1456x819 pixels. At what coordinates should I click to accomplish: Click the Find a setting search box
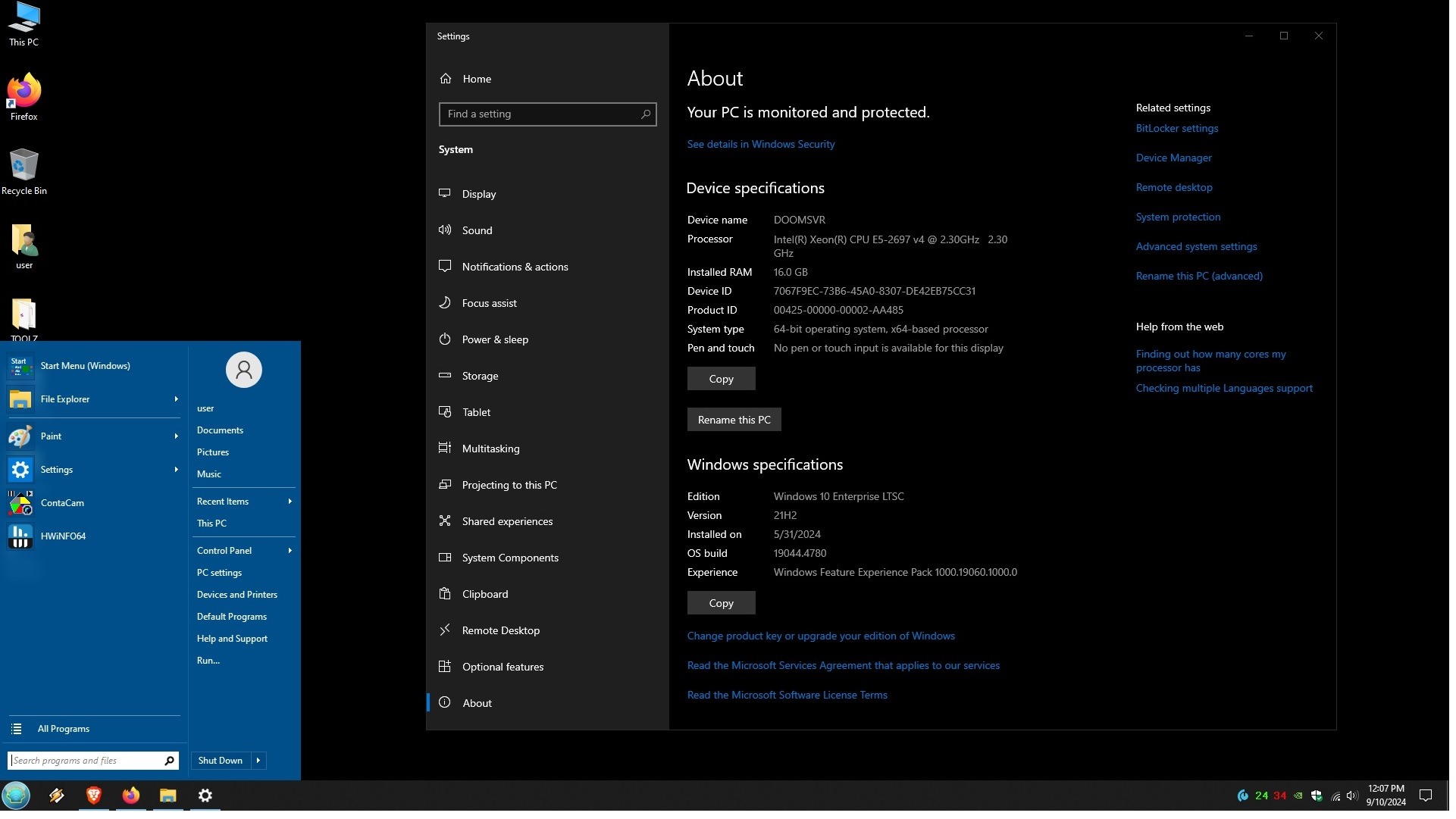point(547,114)
